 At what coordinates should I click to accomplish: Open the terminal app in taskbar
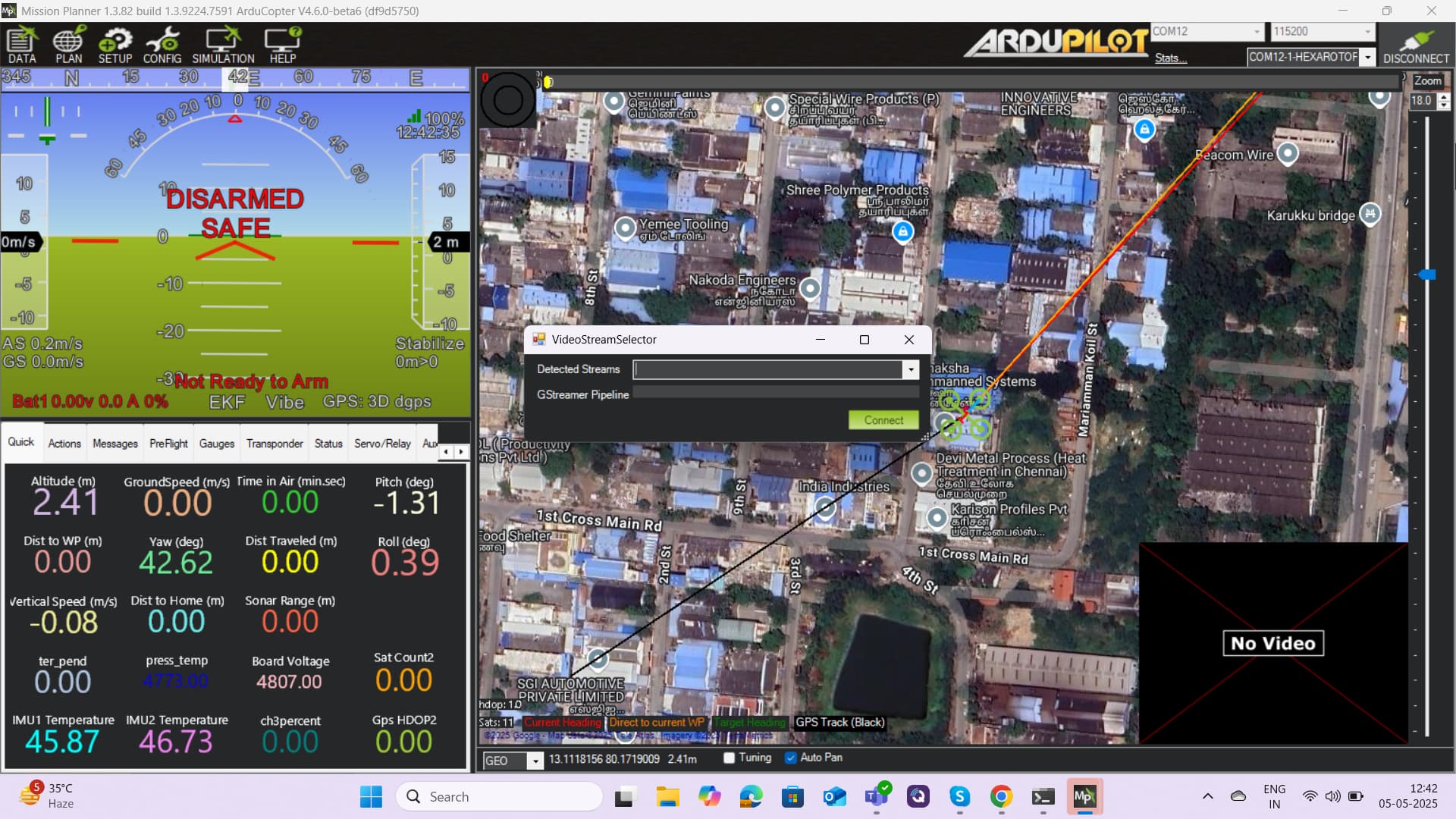[x=1043, y=796]
